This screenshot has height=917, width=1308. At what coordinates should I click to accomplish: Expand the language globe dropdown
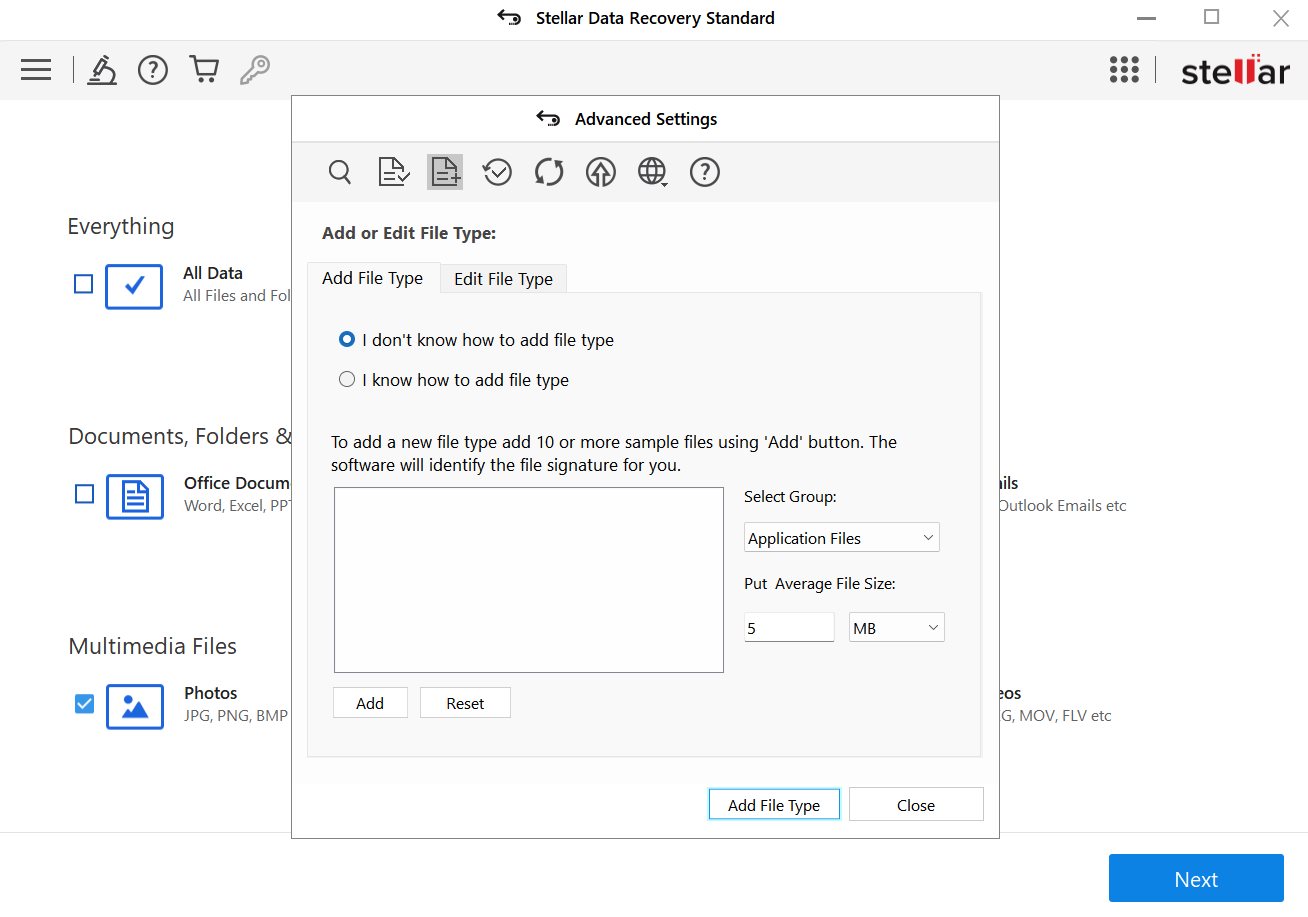click(x=652, y=172)
